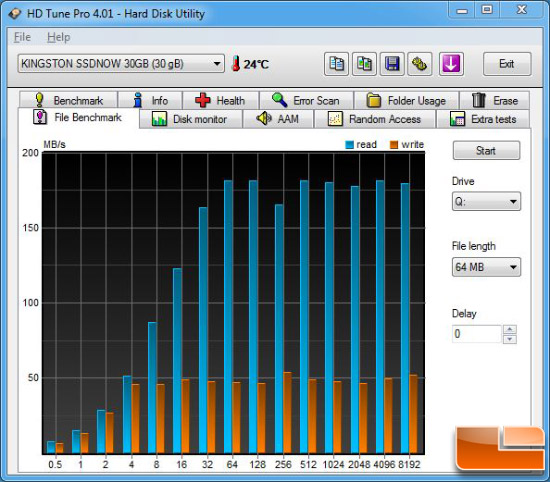
Task: Click the Random Access scatter icon
Action: [x=335, y=119]
